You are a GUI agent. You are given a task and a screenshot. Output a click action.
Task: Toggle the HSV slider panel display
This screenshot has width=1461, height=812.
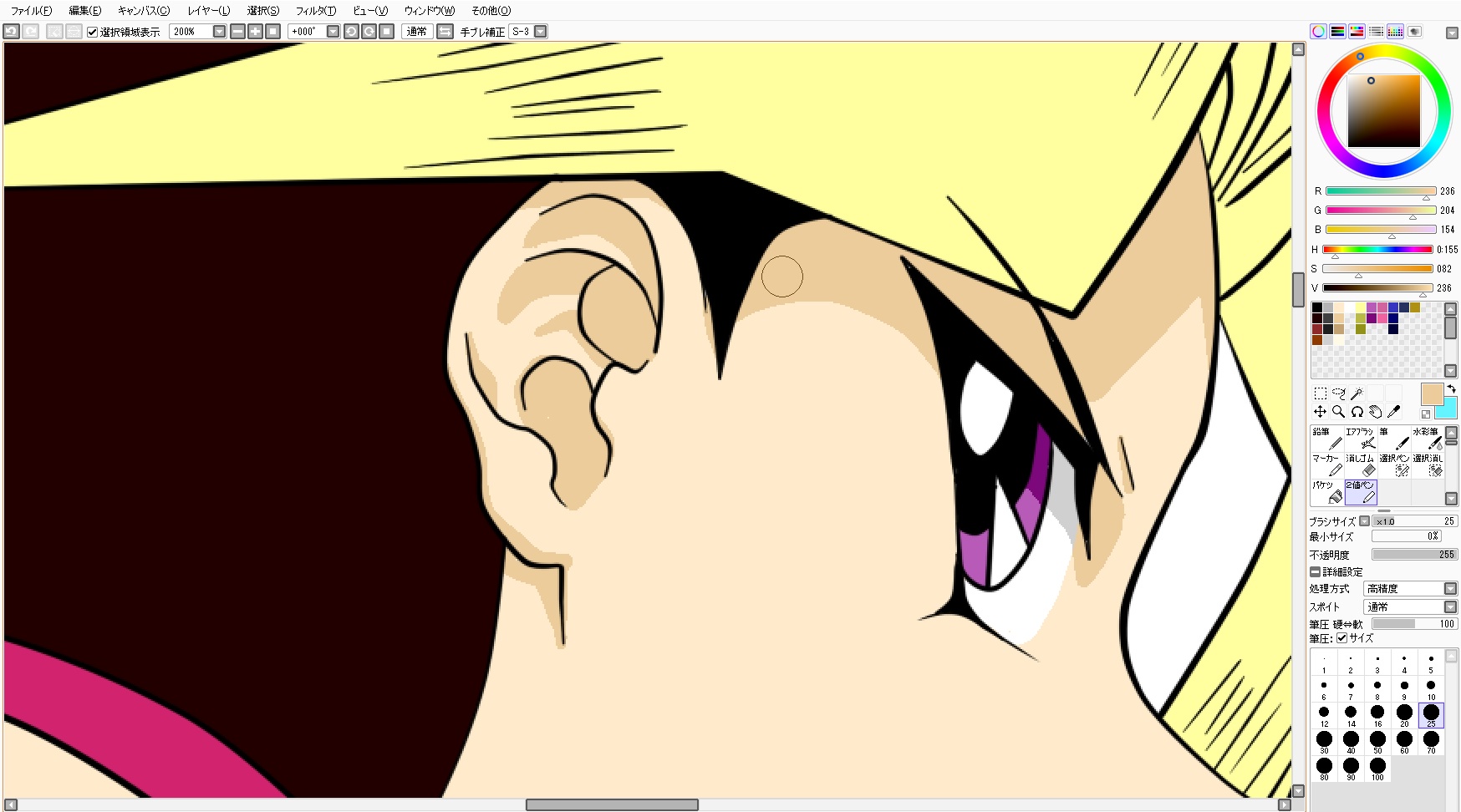click(1357, 32)
